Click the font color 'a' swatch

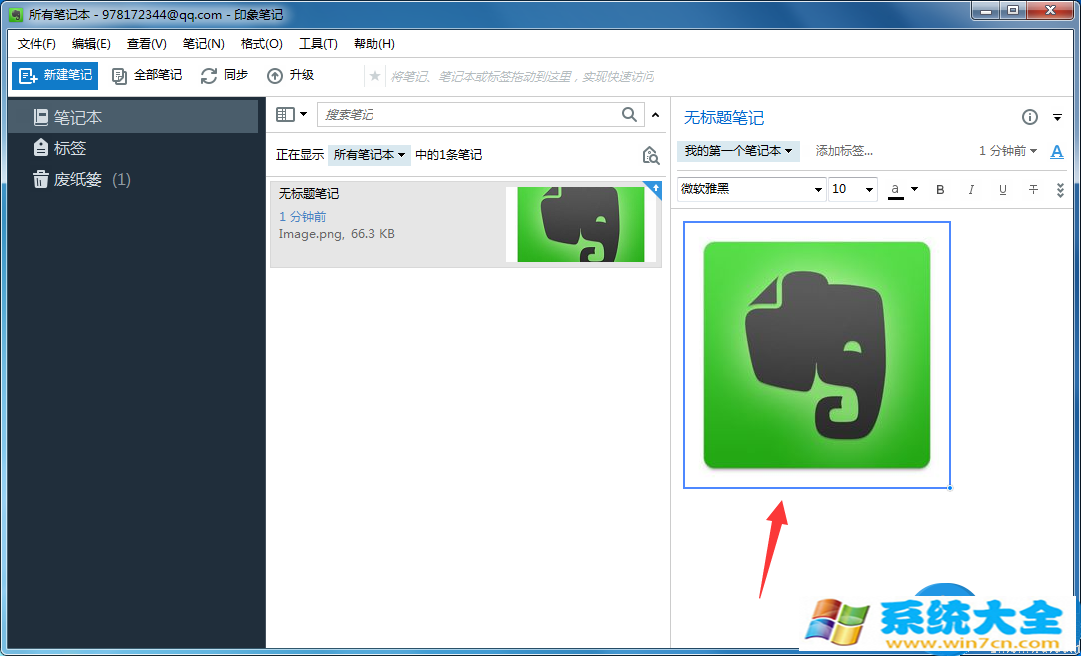896,189
